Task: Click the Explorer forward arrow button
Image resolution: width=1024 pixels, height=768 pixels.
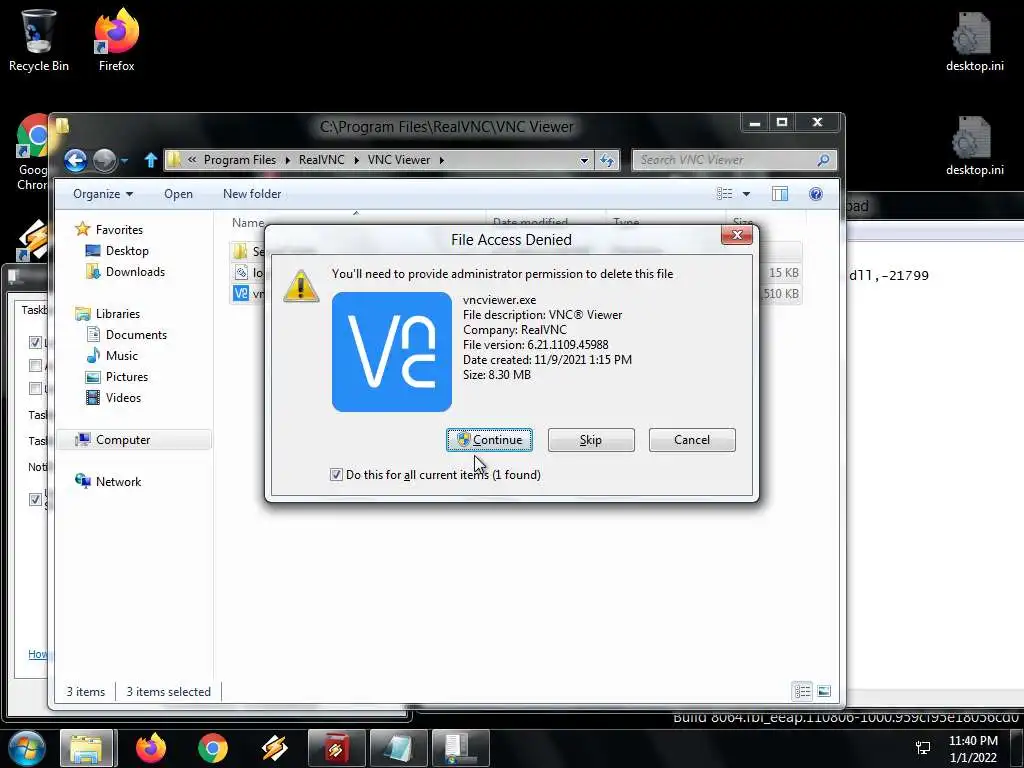Action: (104, 160)
